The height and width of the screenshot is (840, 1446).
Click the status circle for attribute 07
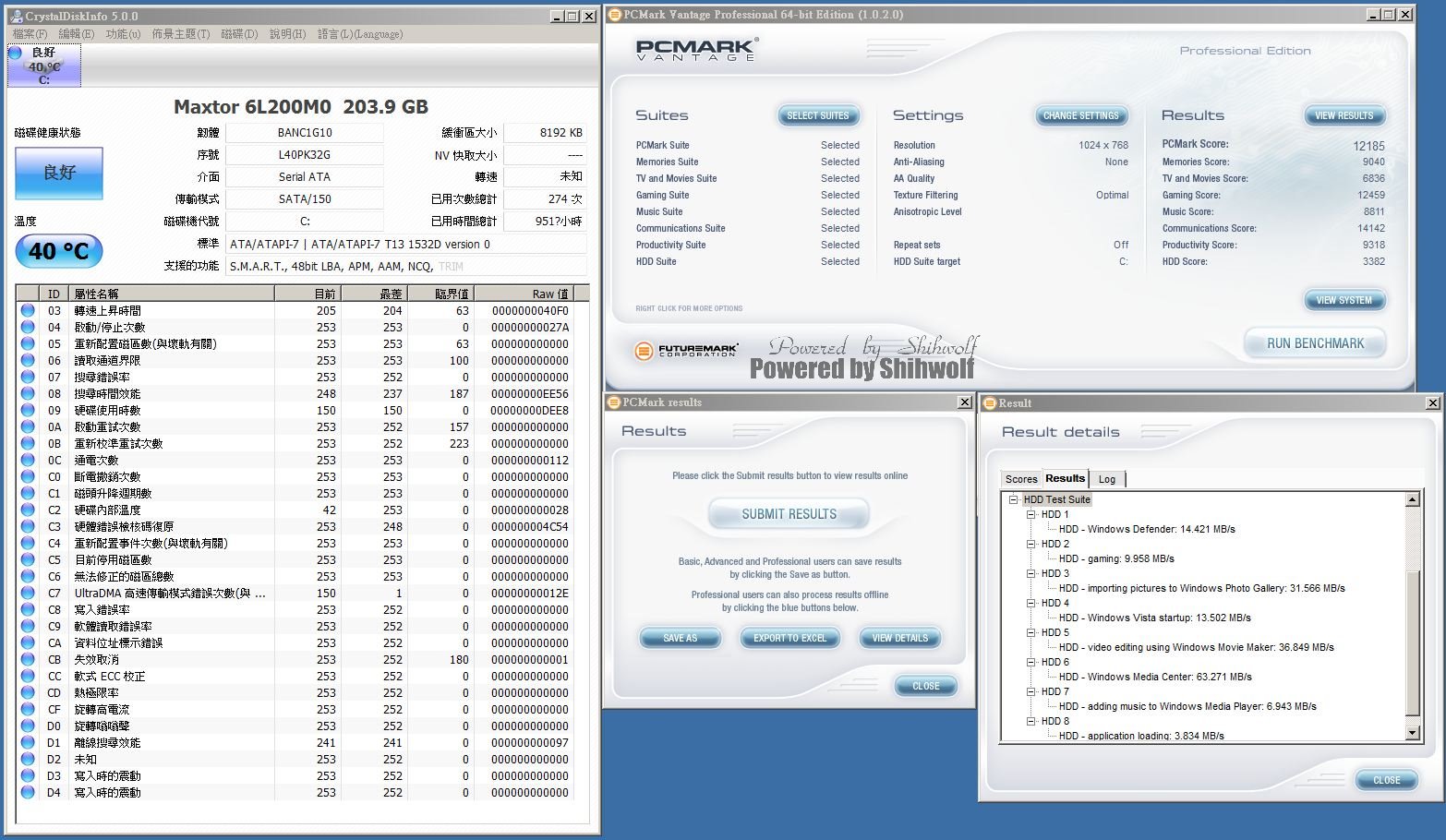tap(28, 378)
